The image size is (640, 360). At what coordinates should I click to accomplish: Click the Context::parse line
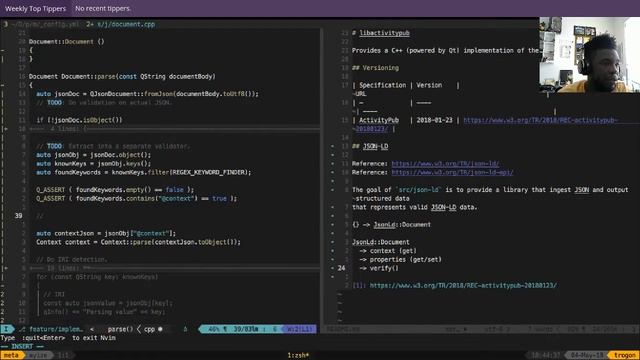tap(138, 242)
